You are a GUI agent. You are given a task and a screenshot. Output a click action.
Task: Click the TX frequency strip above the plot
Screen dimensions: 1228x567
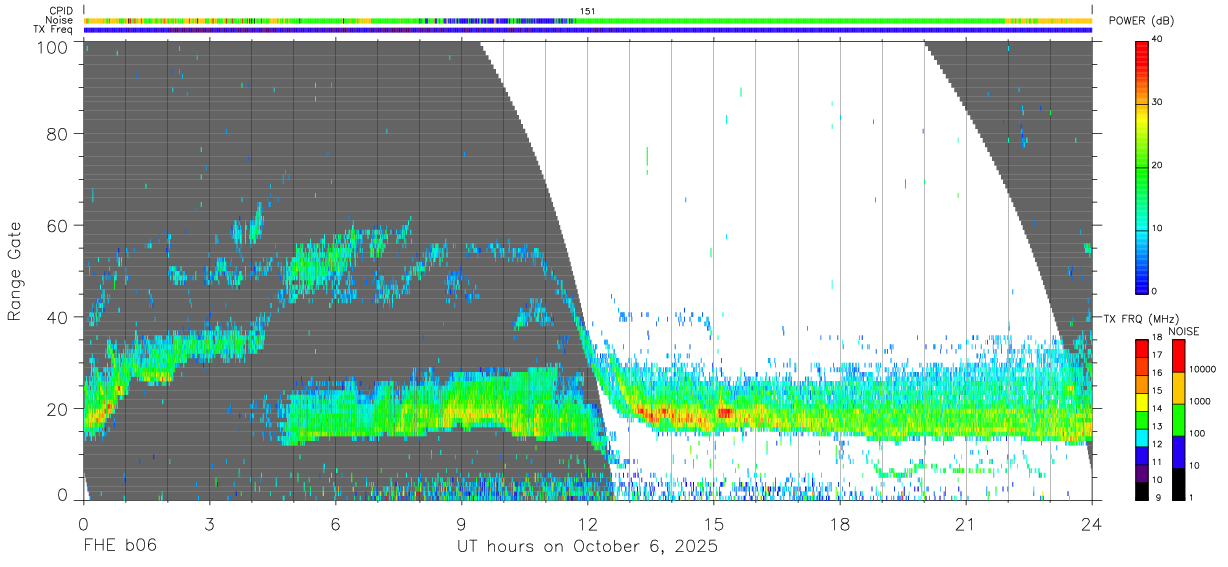pyautogui.click(x=588, y=30)
